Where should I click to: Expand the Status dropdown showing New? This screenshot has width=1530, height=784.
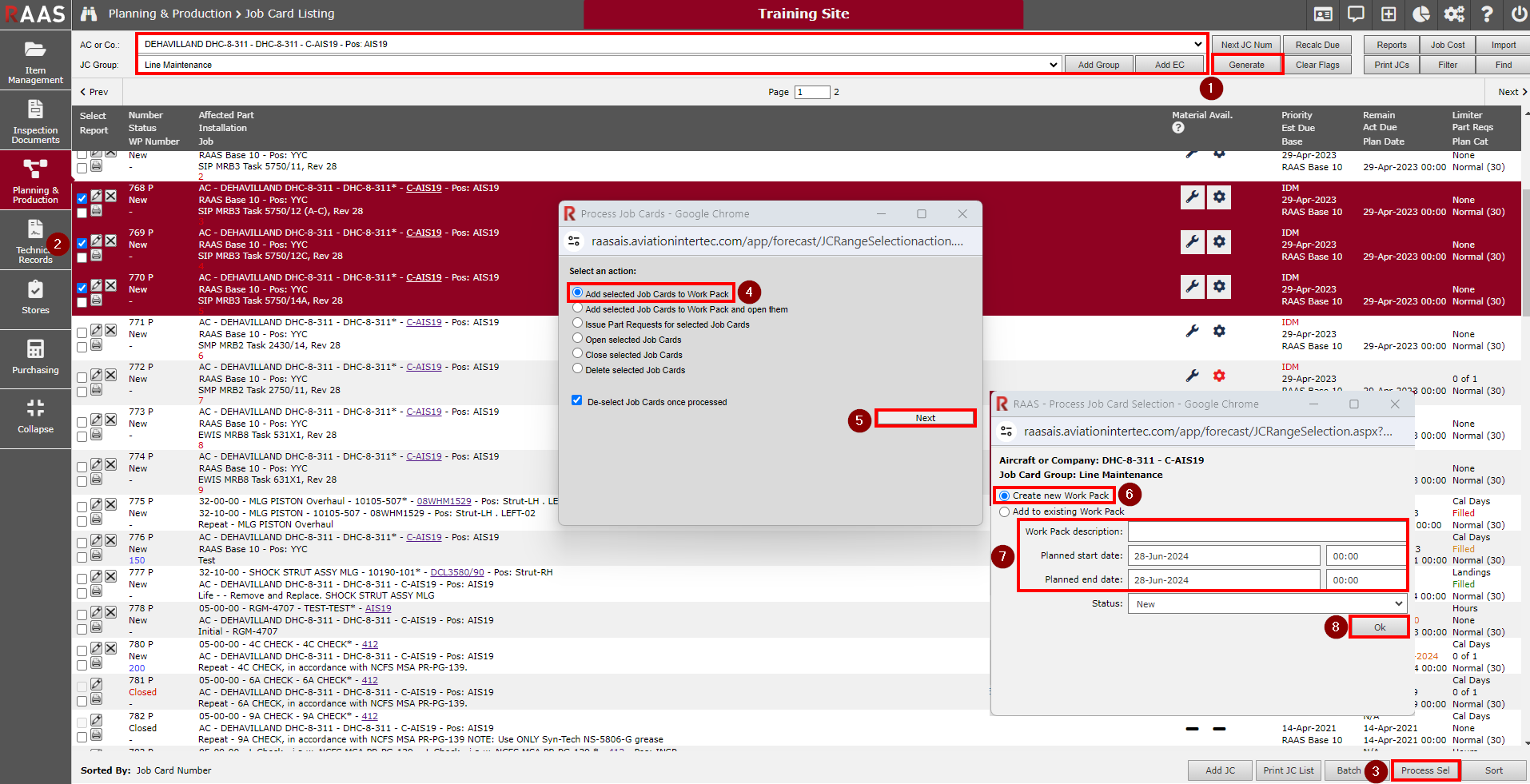coord(1267,604)
